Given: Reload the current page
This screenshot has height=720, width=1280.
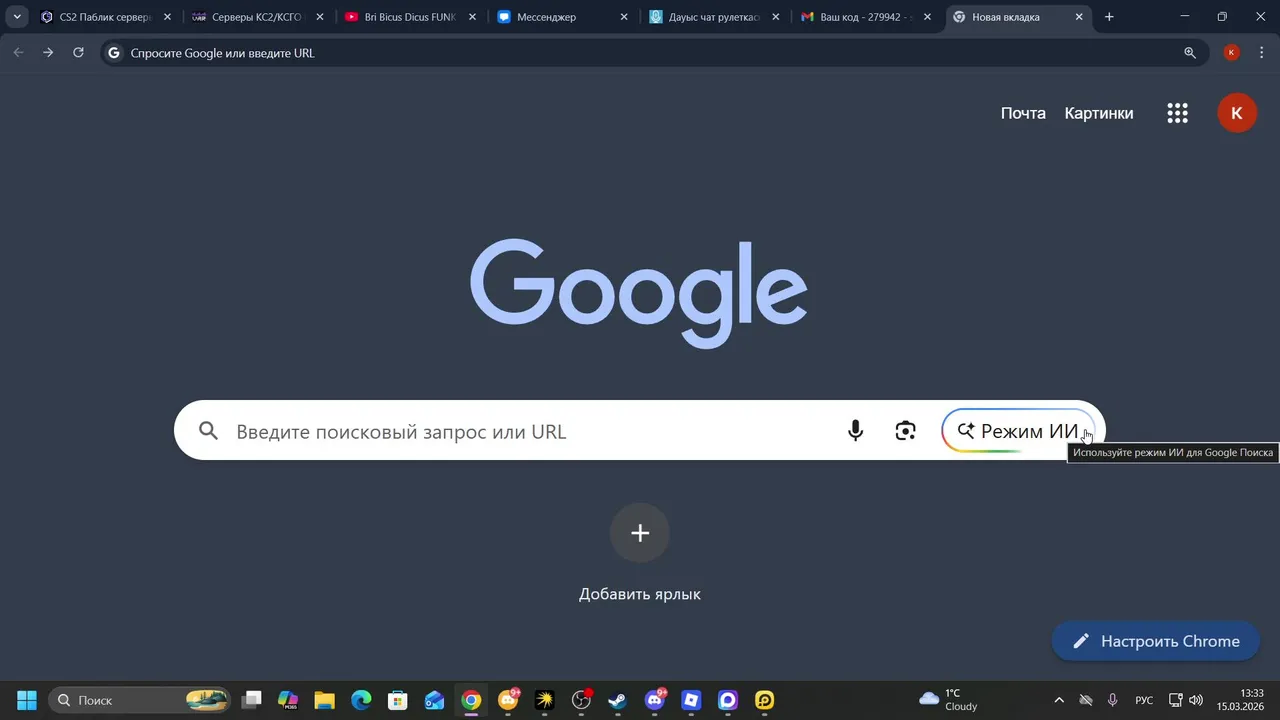Looking at the screenshot, I should pyautogui.click(x=78, y=53).
